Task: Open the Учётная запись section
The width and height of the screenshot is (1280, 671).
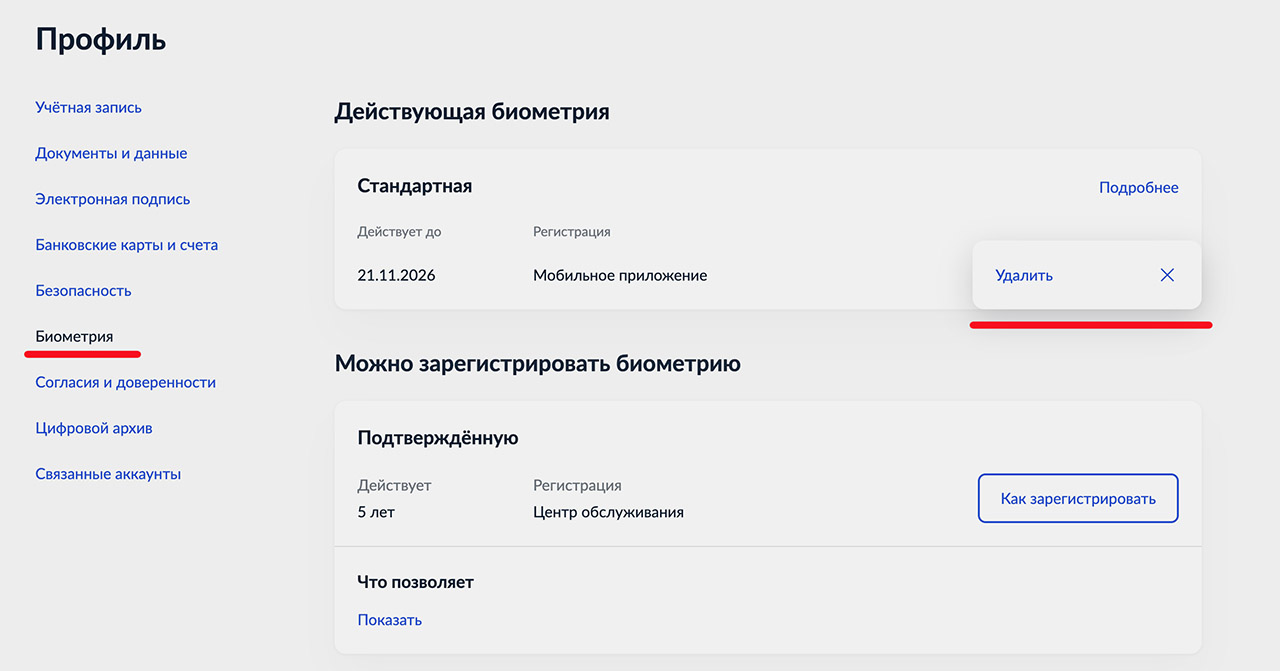Action: click(88, 107)
